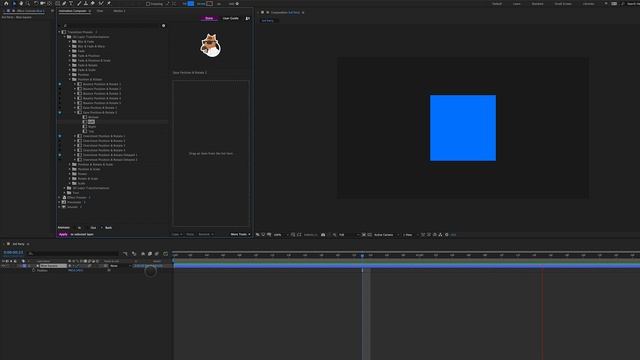Select the In animate option

pyautogui.click(x=79, y=228)
